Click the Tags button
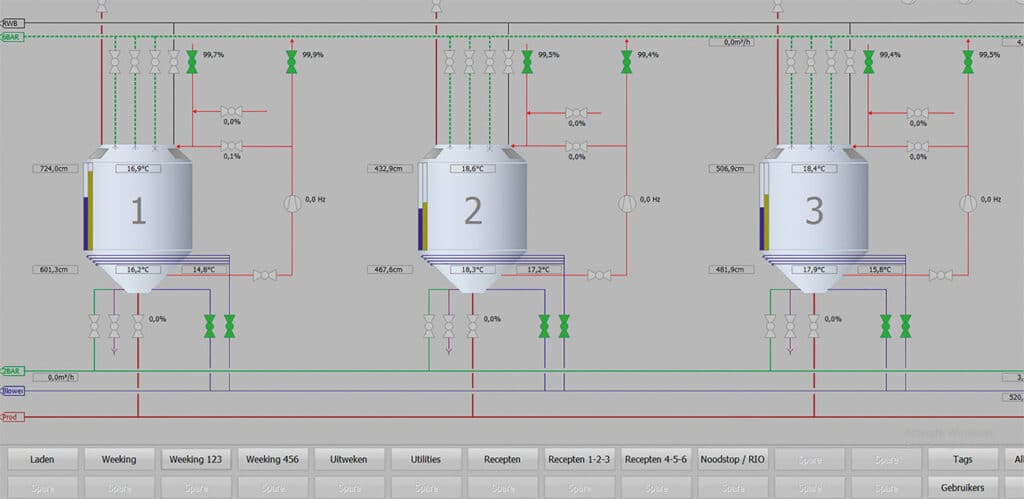Image resolution: width=1024 pixels, height=499 pixels. coord(963,459)
